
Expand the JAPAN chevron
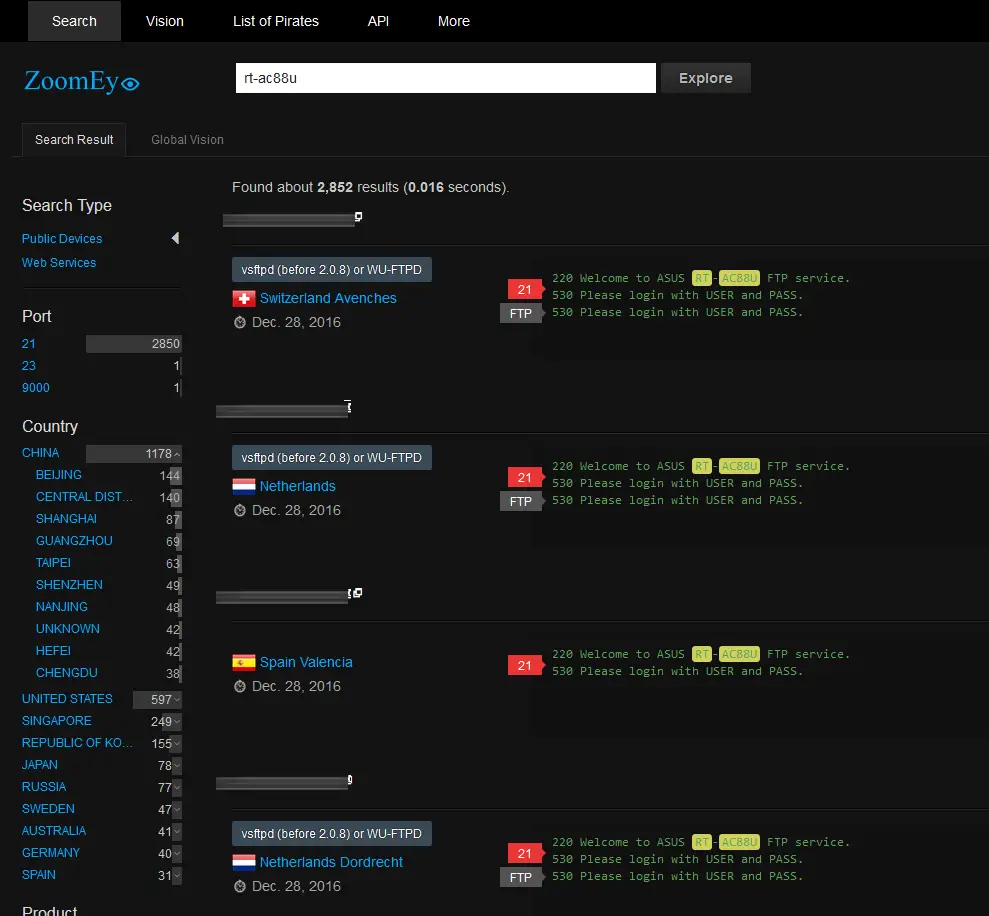[x=177, y=766]
